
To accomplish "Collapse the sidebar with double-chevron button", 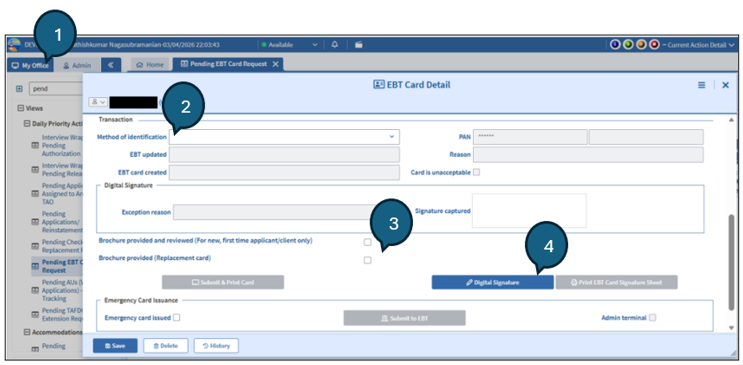I will pyautogui.click(x=111, y=65).
